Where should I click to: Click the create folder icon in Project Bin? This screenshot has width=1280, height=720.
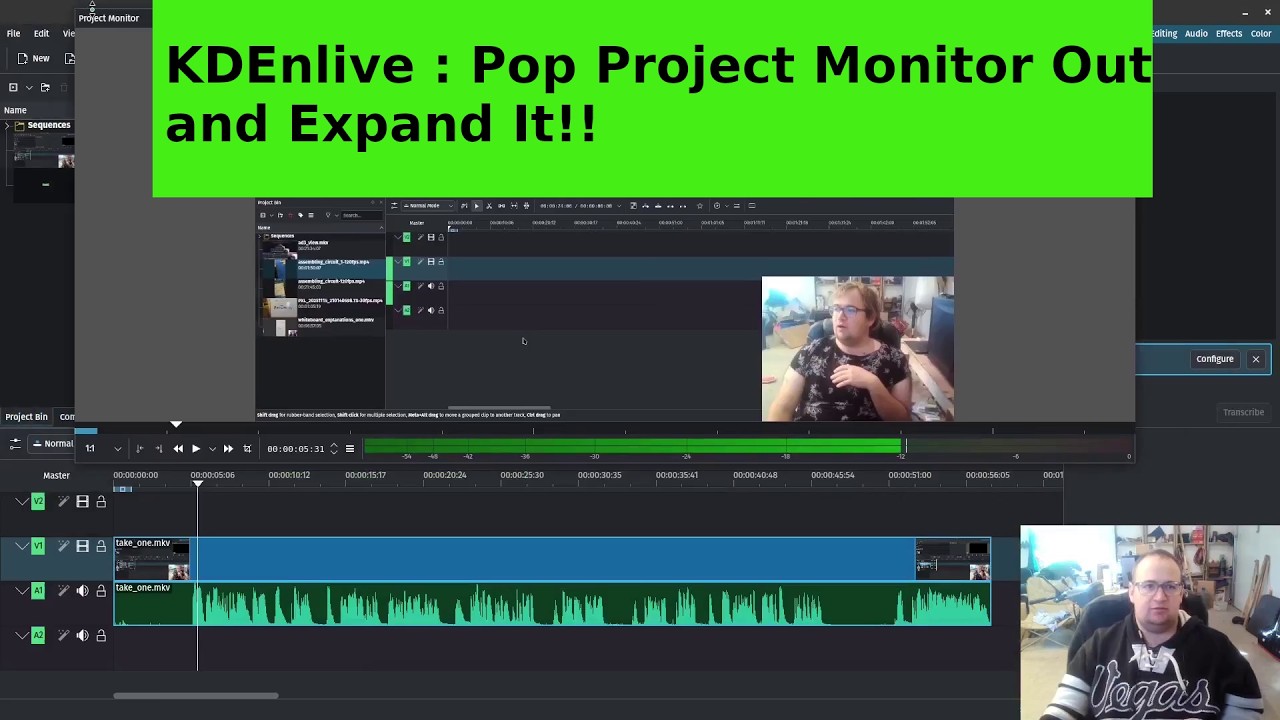point(45,88)
